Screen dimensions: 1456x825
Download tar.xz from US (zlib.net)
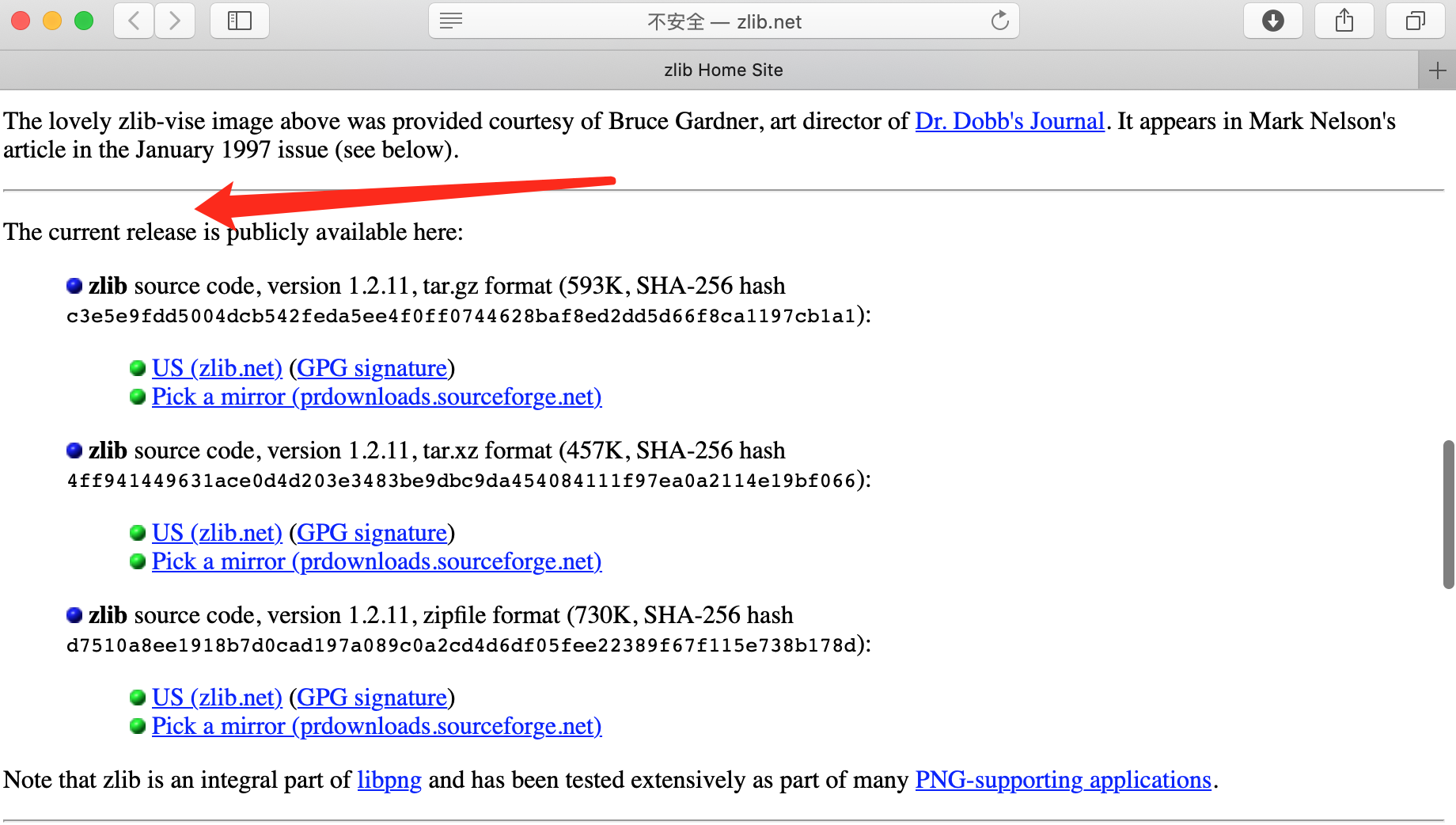point(217,533)
